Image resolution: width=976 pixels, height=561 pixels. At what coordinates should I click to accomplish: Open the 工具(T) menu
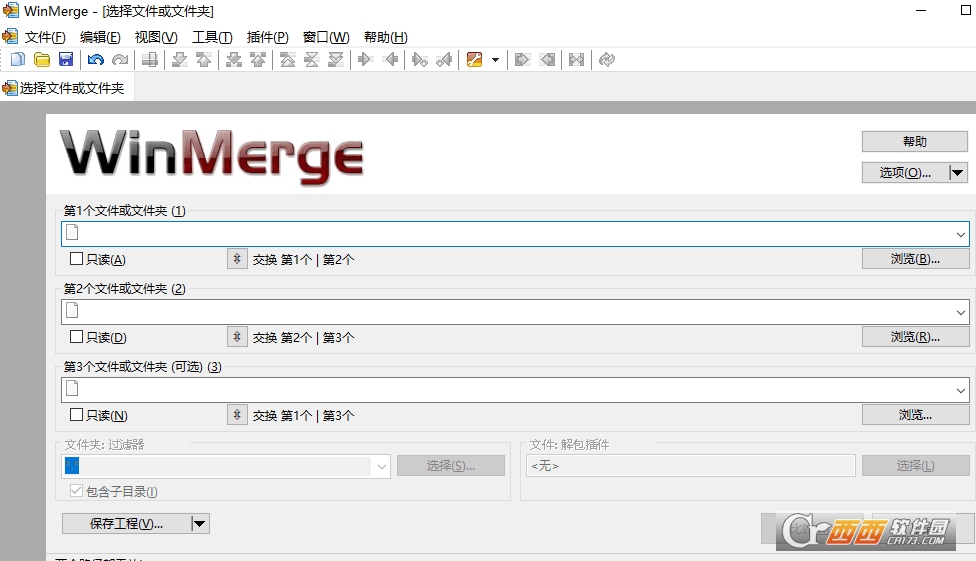(x=212, y=37)
